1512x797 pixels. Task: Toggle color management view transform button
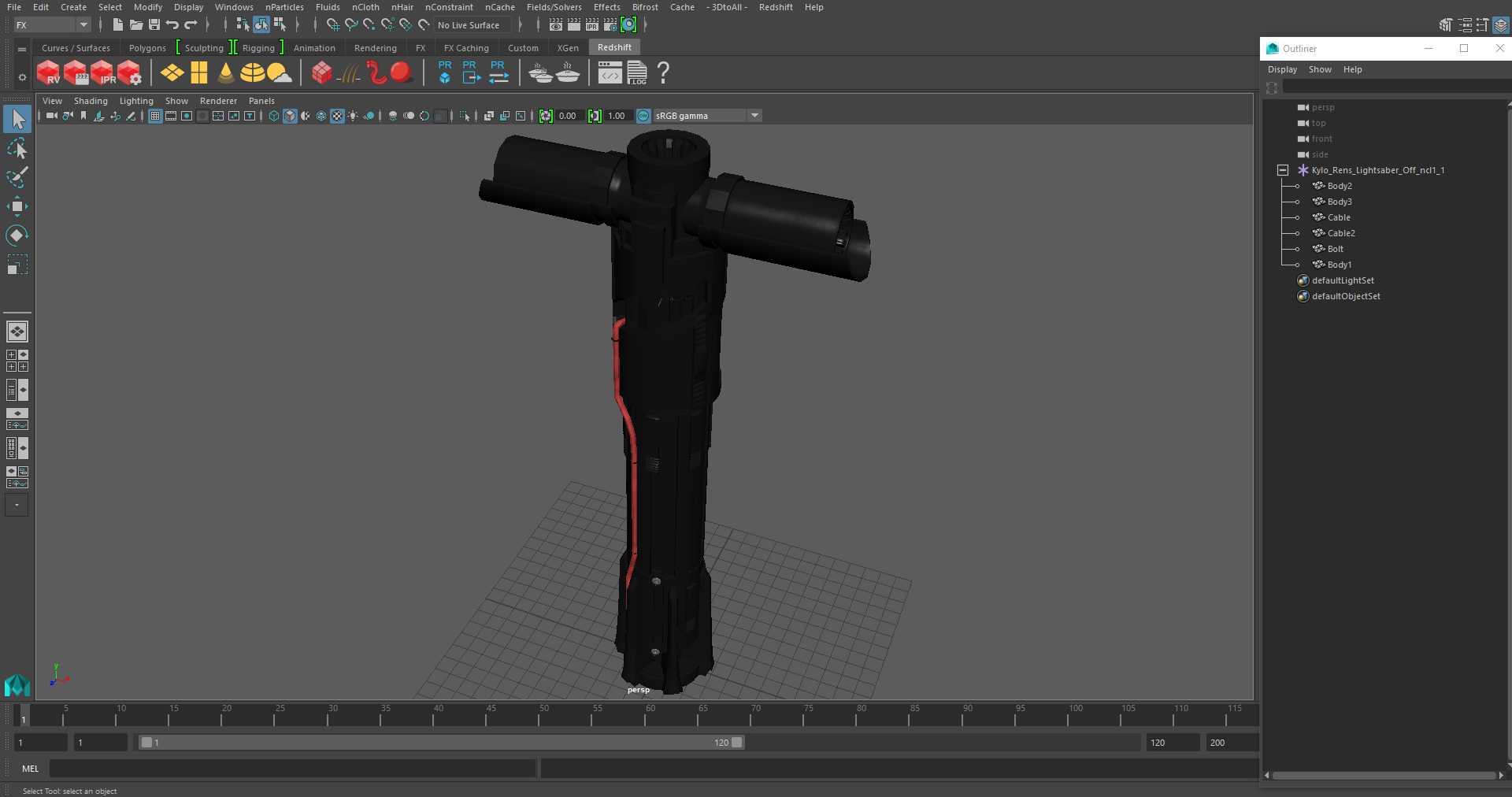pyautogui.click(x=643, y=116)
